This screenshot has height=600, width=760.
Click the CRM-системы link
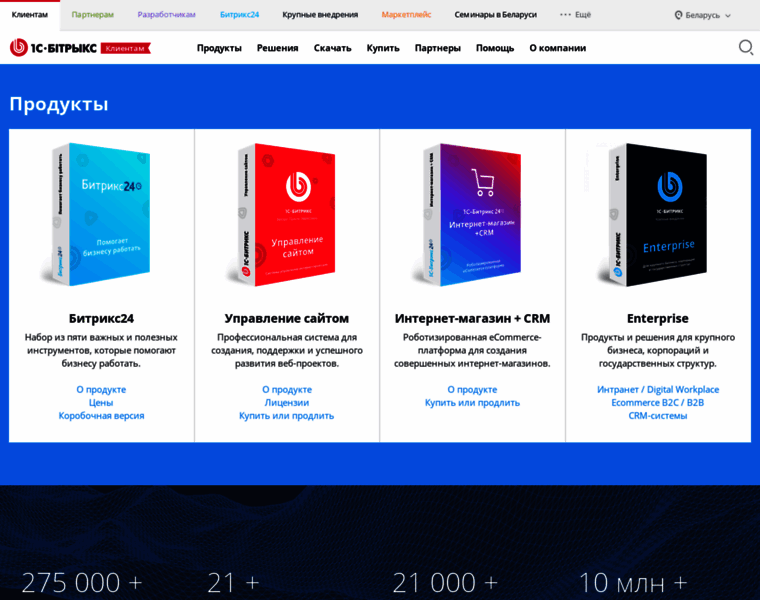tap(658, 415)
